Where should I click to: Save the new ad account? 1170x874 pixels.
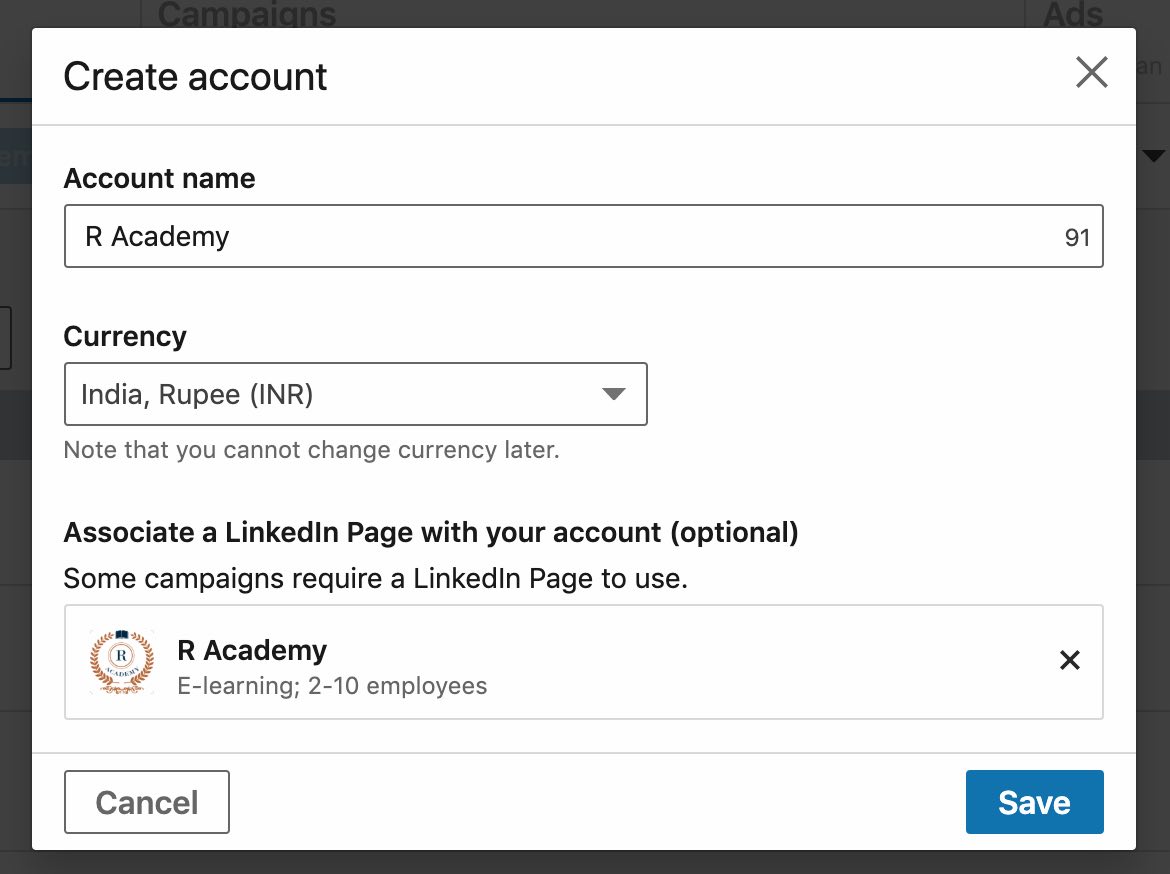point(1034,801)
